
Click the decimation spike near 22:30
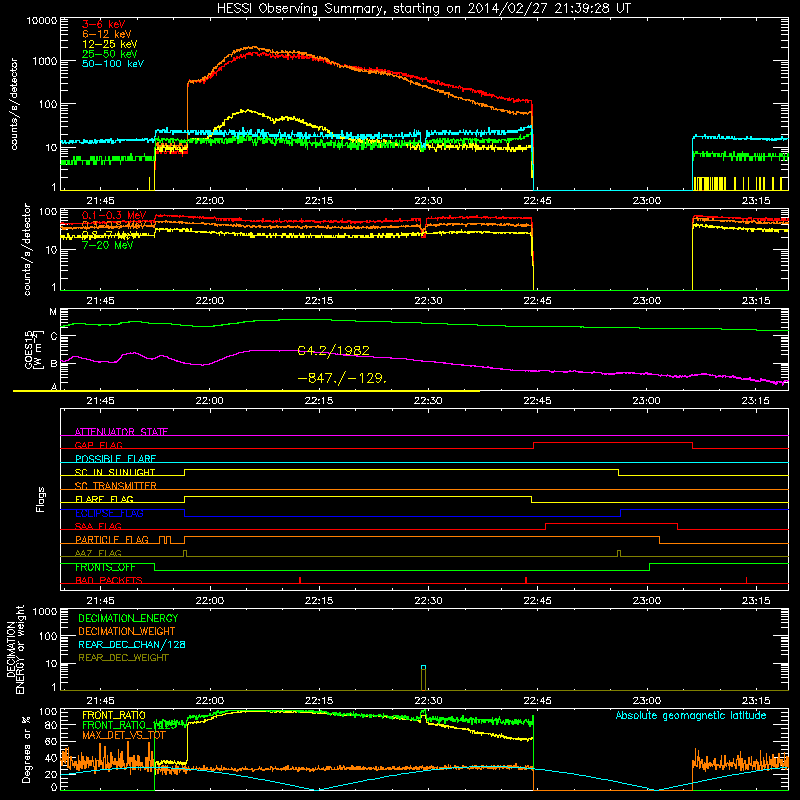pos(423,678)
